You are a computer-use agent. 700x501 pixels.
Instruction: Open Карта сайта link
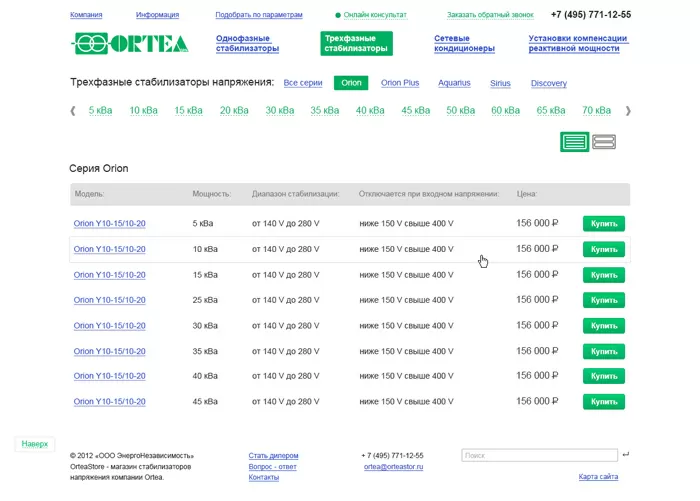598,477
